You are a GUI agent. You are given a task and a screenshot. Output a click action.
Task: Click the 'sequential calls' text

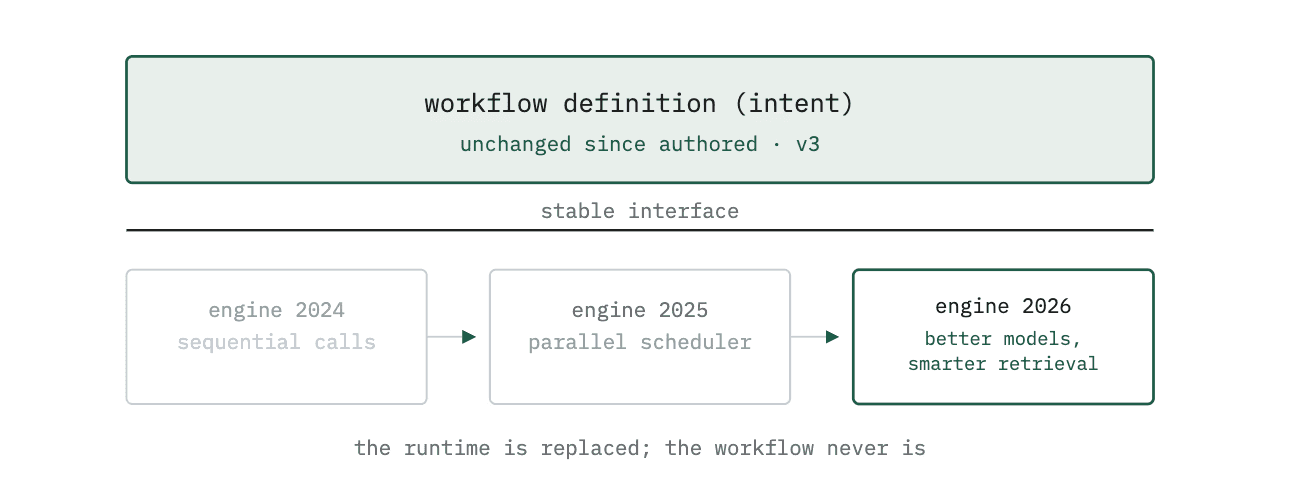point(277,342)
